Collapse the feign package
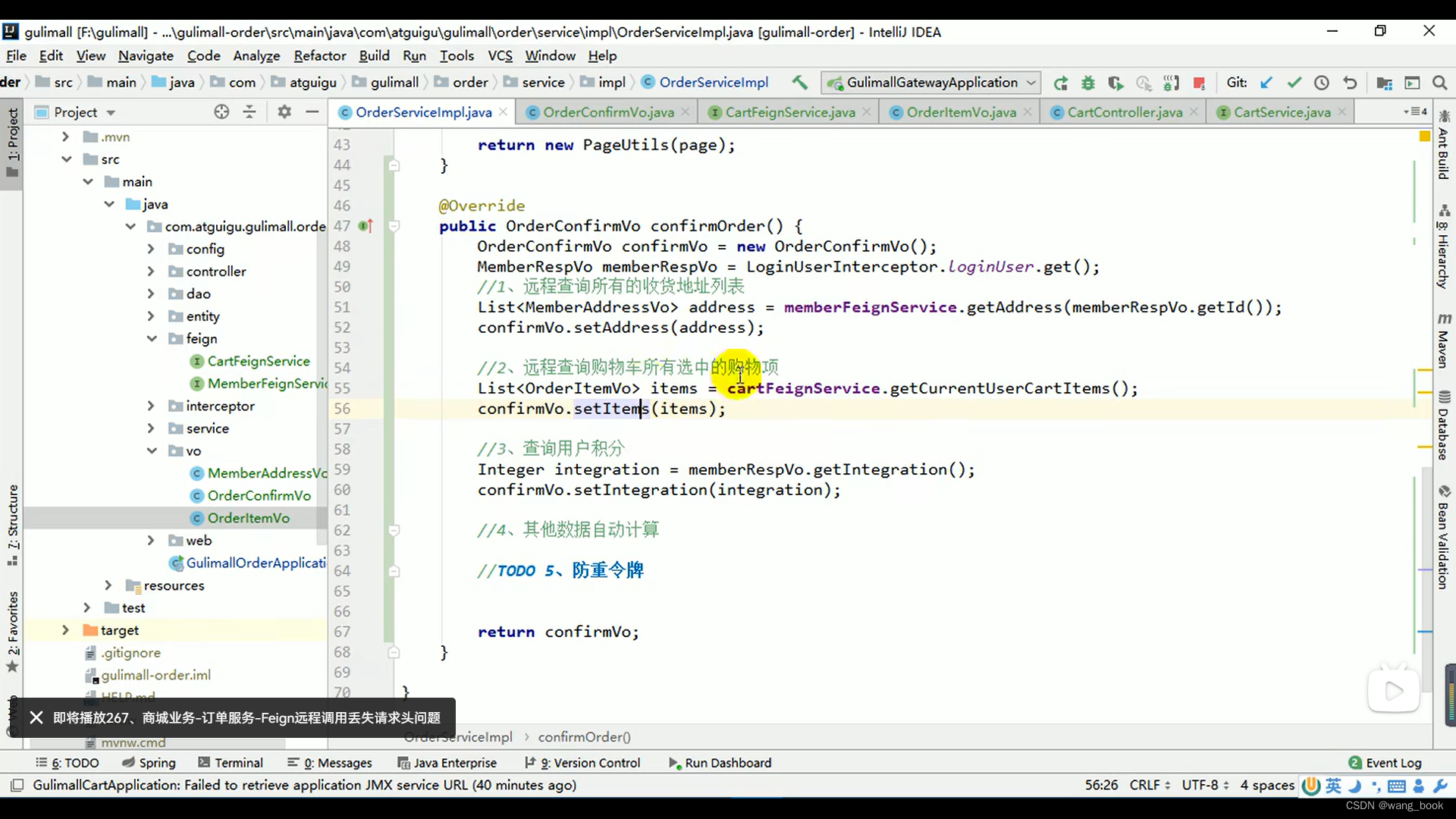This screenshot has height=819, width=1456. (152, 338)
